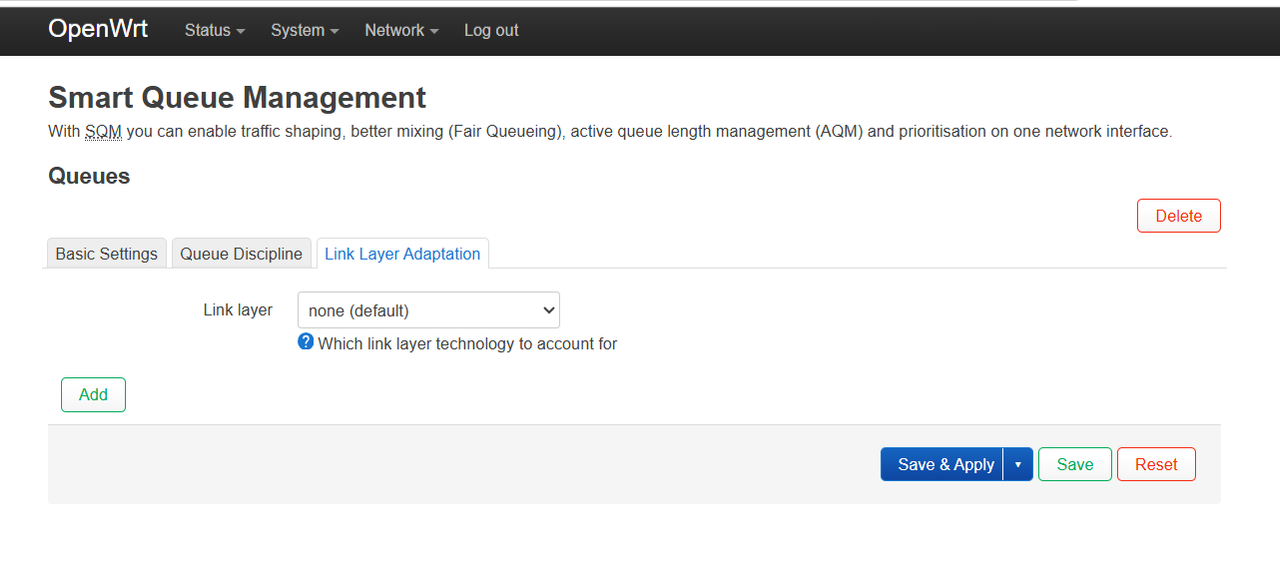
Task: Click the Smart Queue Management heading
Action: [237, 97]
